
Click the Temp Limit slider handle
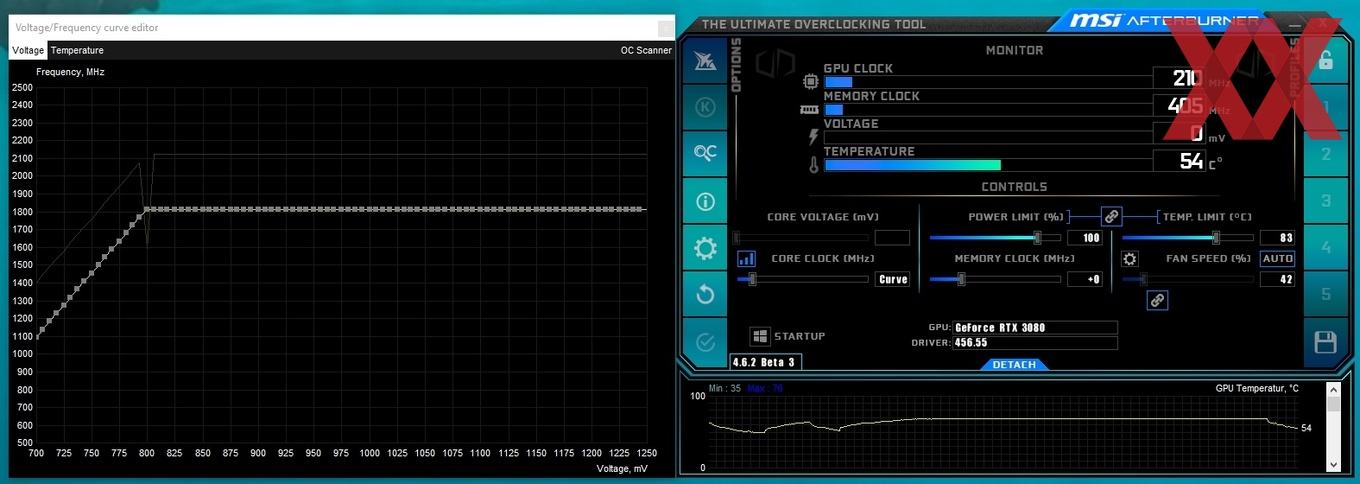click(1216, 238)
